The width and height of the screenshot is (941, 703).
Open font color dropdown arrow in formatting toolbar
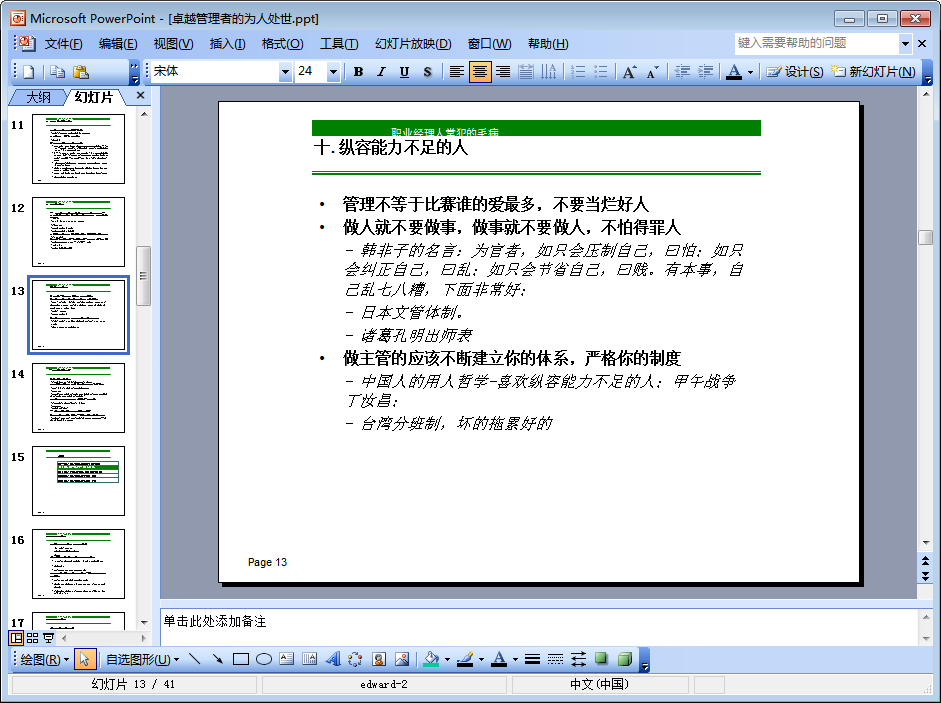point(750,72)
